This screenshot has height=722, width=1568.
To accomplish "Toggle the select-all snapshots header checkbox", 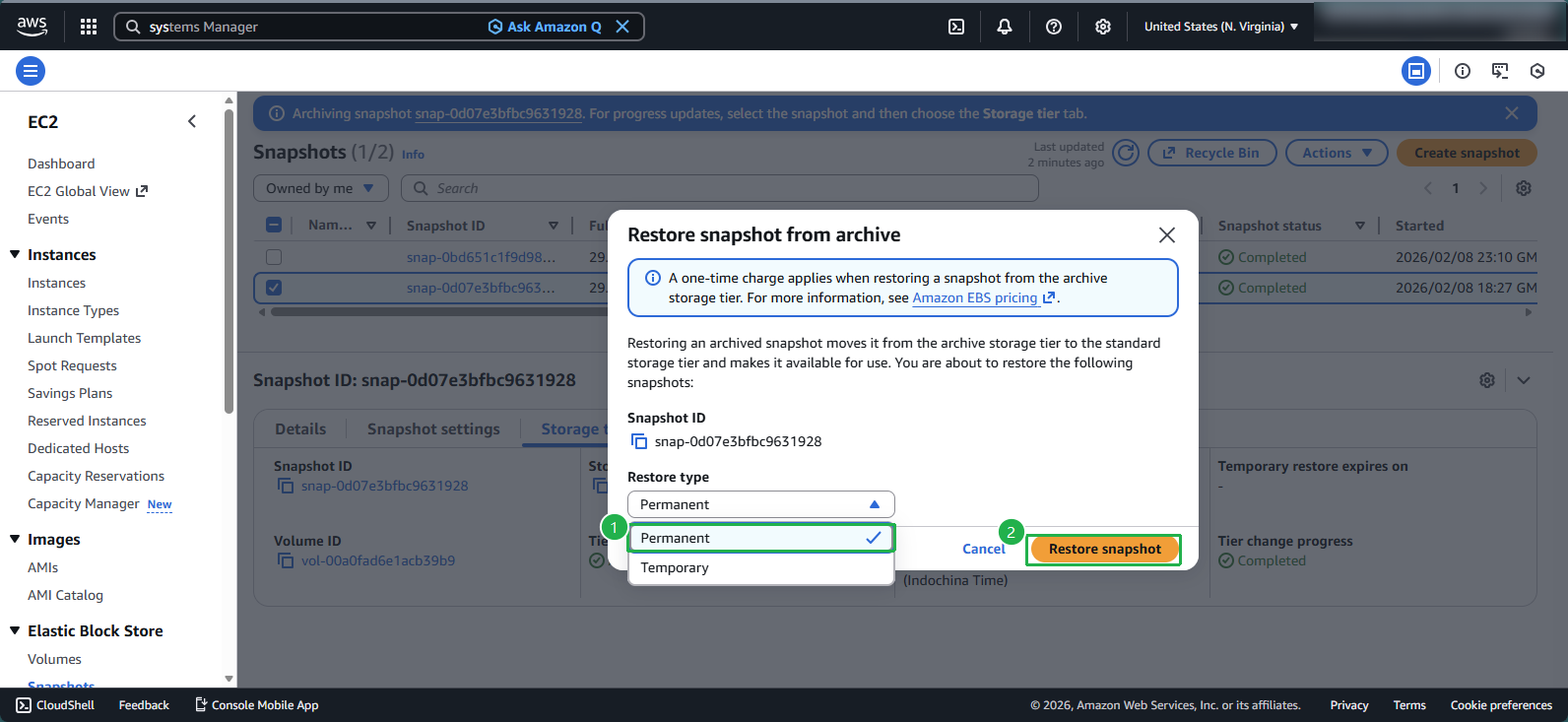I will [274, 226].
